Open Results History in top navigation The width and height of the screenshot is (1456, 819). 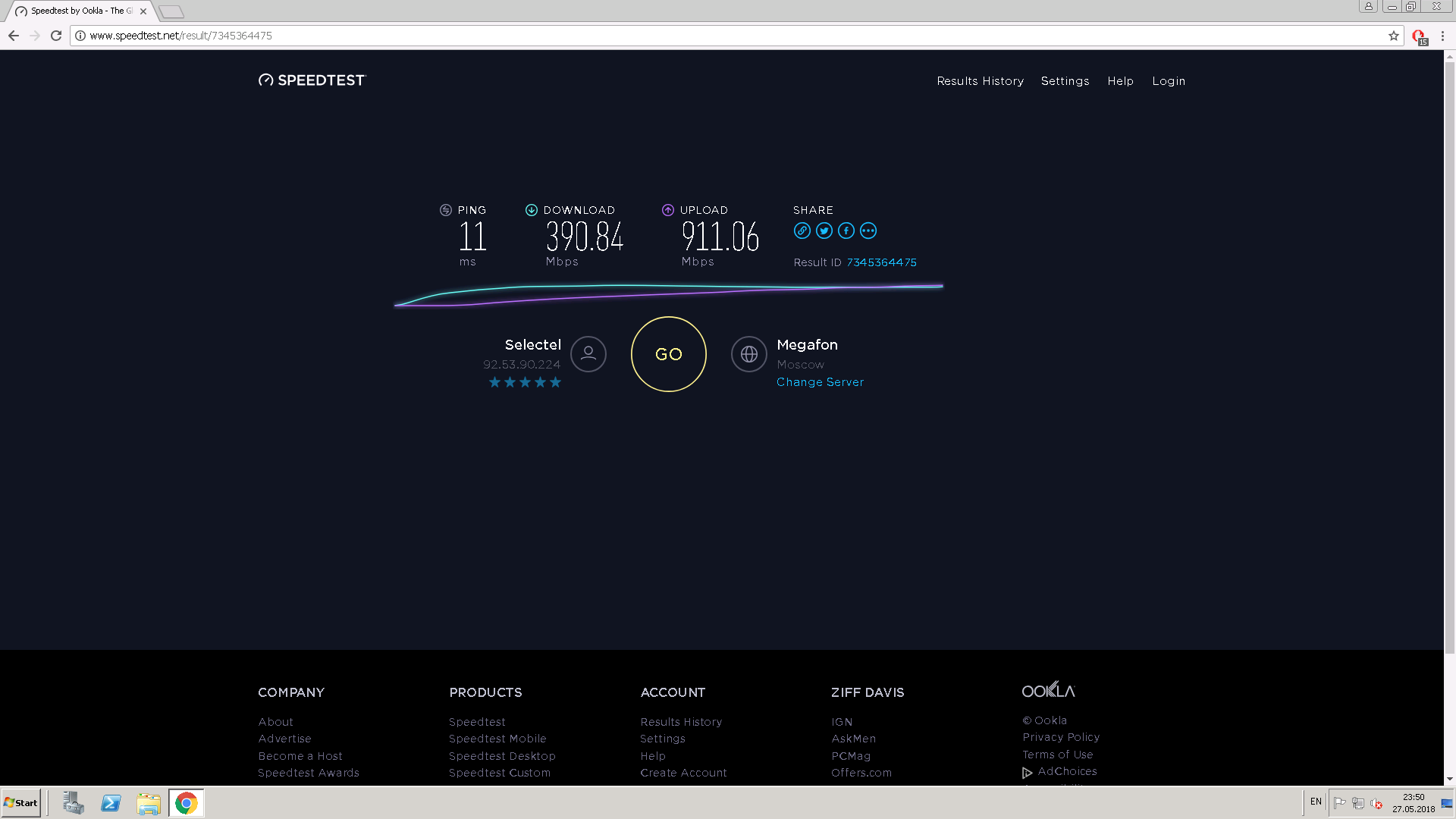pos(980,81)
